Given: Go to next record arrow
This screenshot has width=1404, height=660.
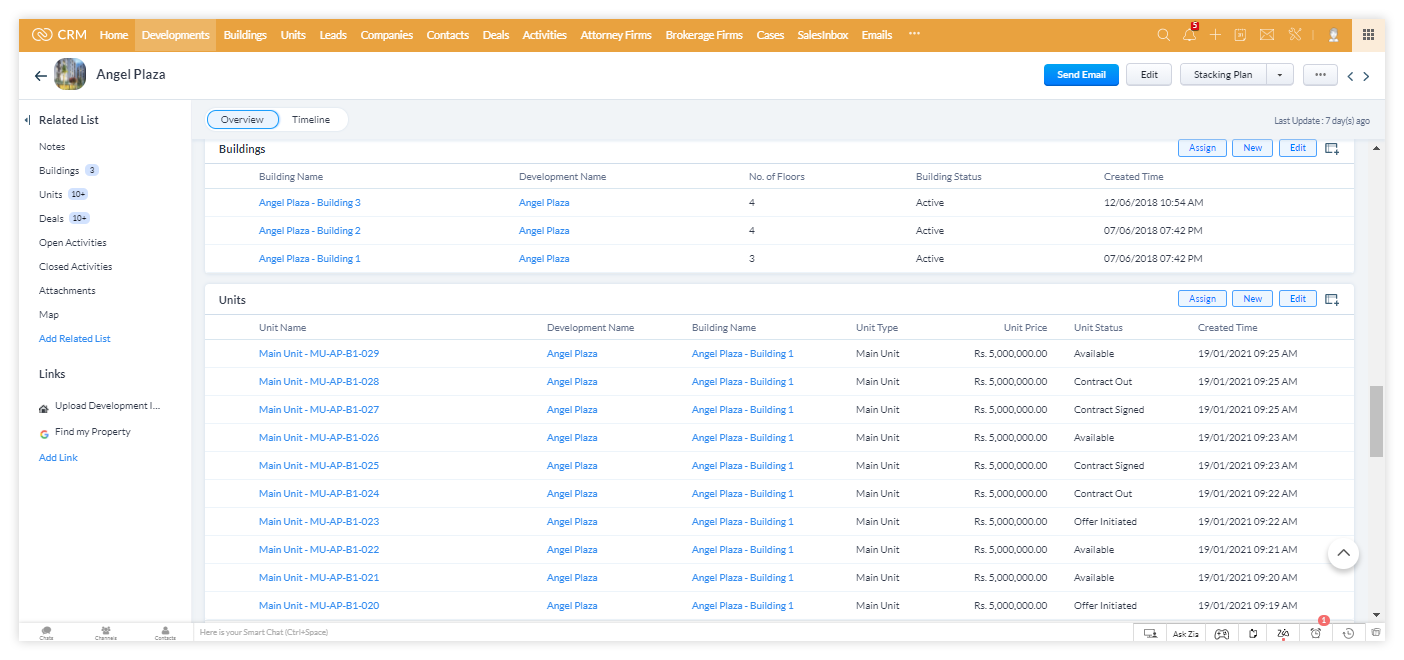Looking at the screenshot, I should pos(1367,76).
